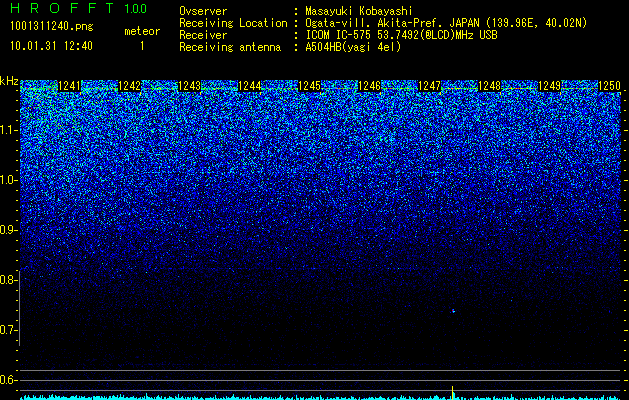Click the 1242 time marker
Image resolution: width=629 pixels, height=400 pixels.
pyautogui.click(x=130, y=86)
